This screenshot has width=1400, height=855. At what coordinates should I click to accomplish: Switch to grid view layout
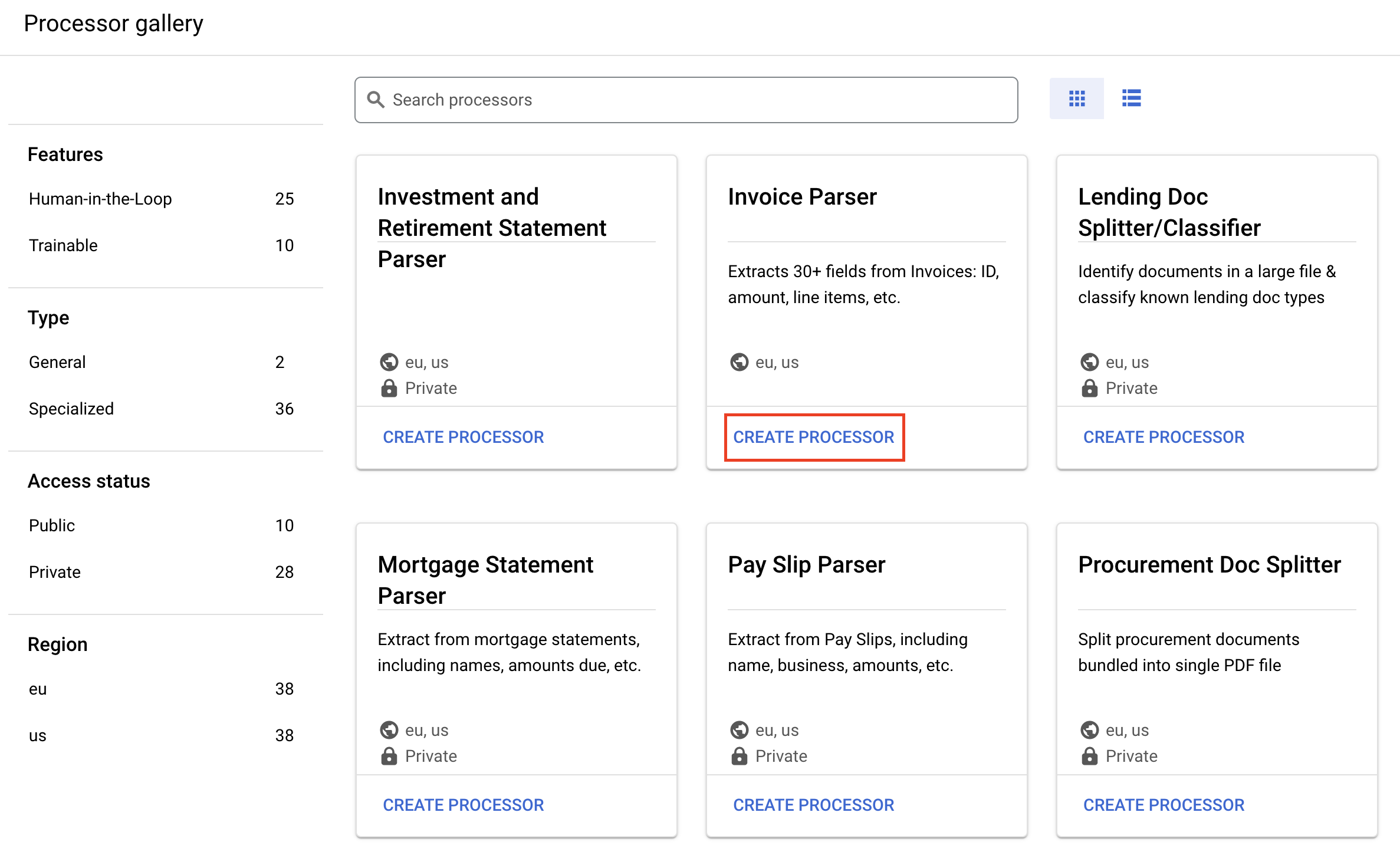pyautogui.click(x=1078, y=99)
